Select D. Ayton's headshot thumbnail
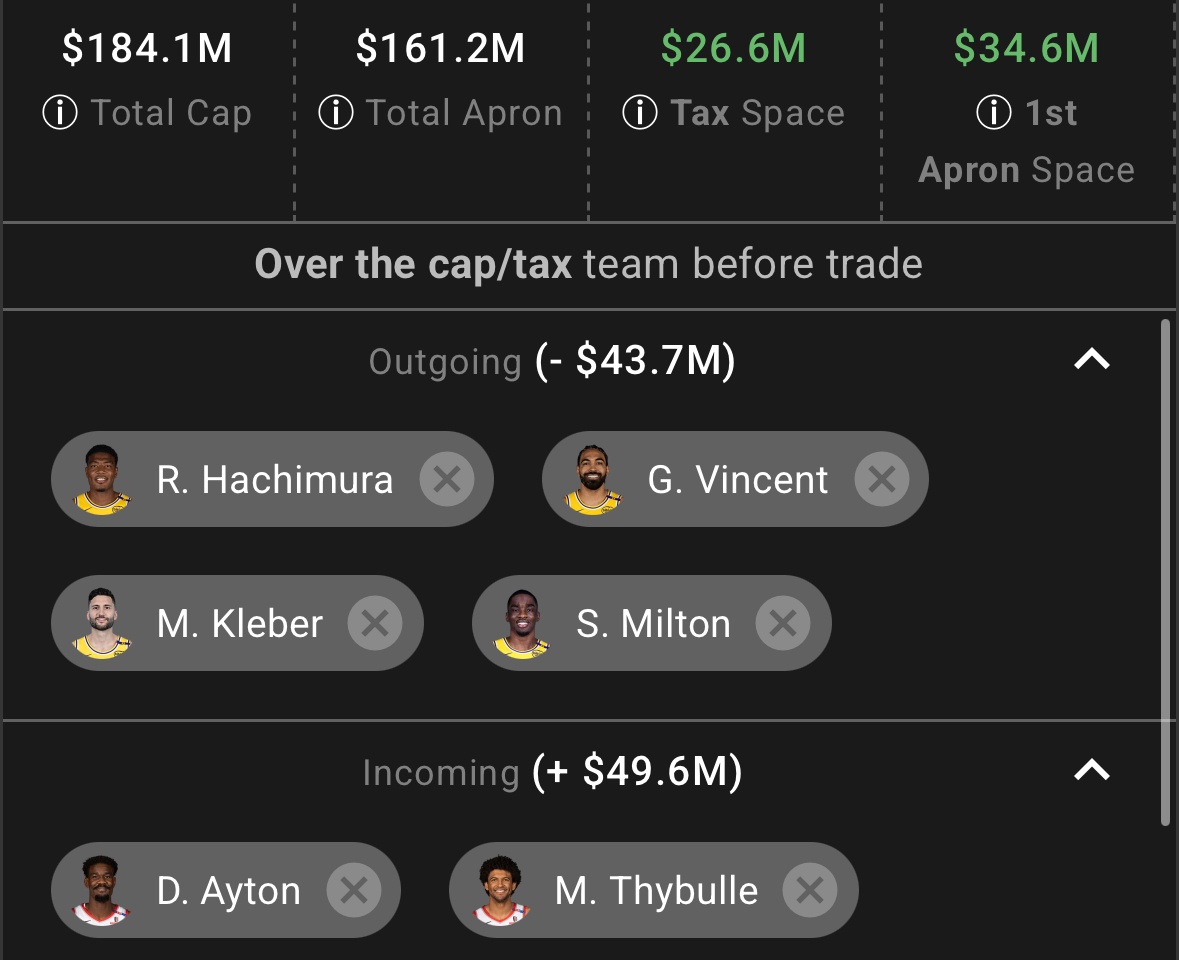The height and width of the screenshot is (960, 1179). 102,891
